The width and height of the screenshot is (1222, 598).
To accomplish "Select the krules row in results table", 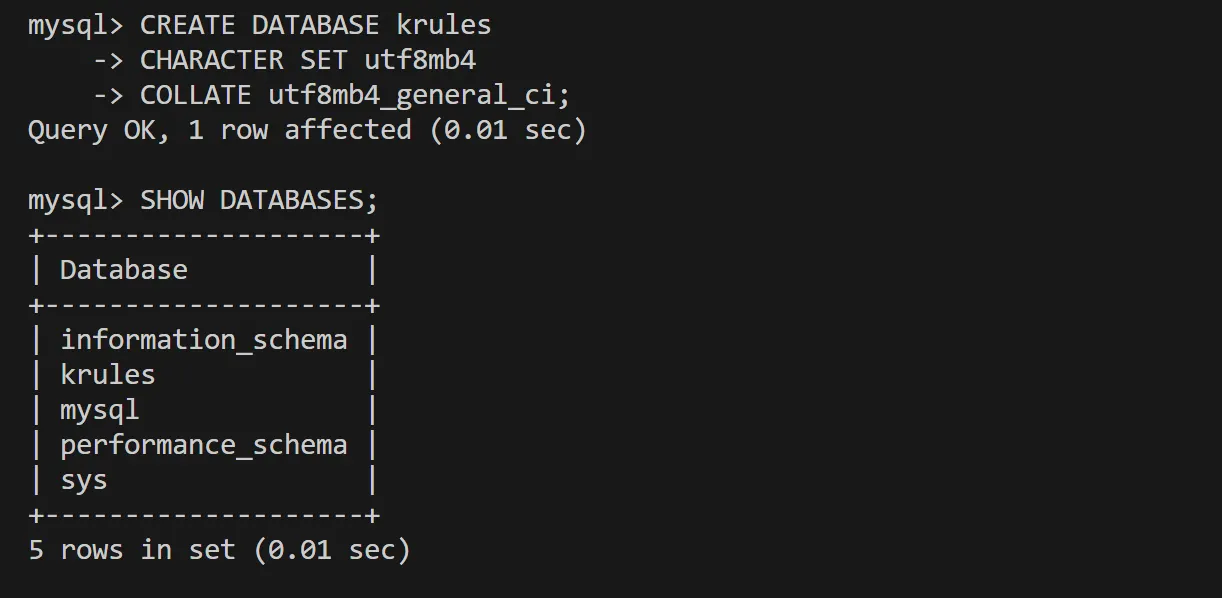I will pyautogui.click(x=108, y=375).
